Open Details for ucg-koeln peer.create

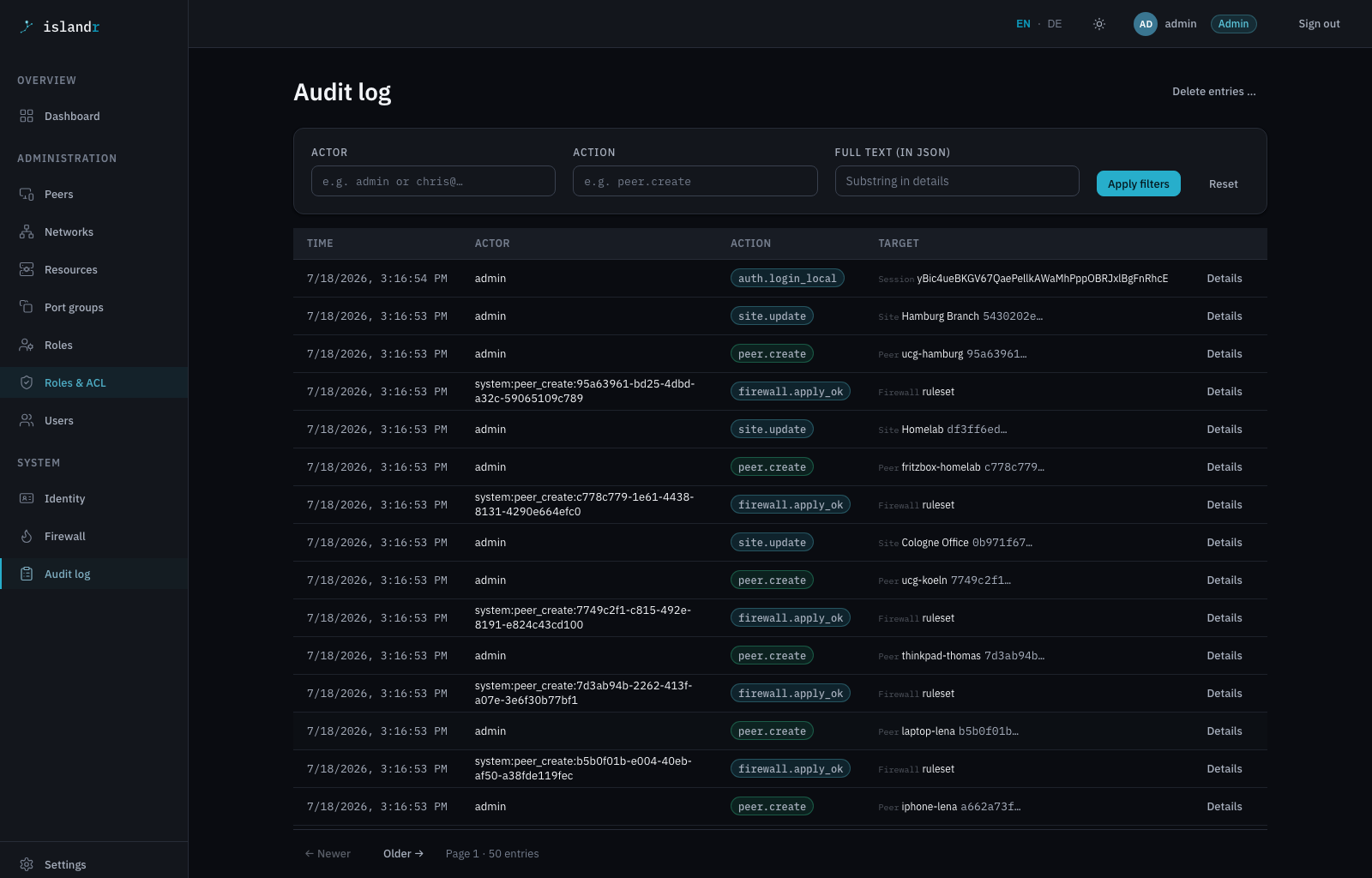tap(1225, 580)
